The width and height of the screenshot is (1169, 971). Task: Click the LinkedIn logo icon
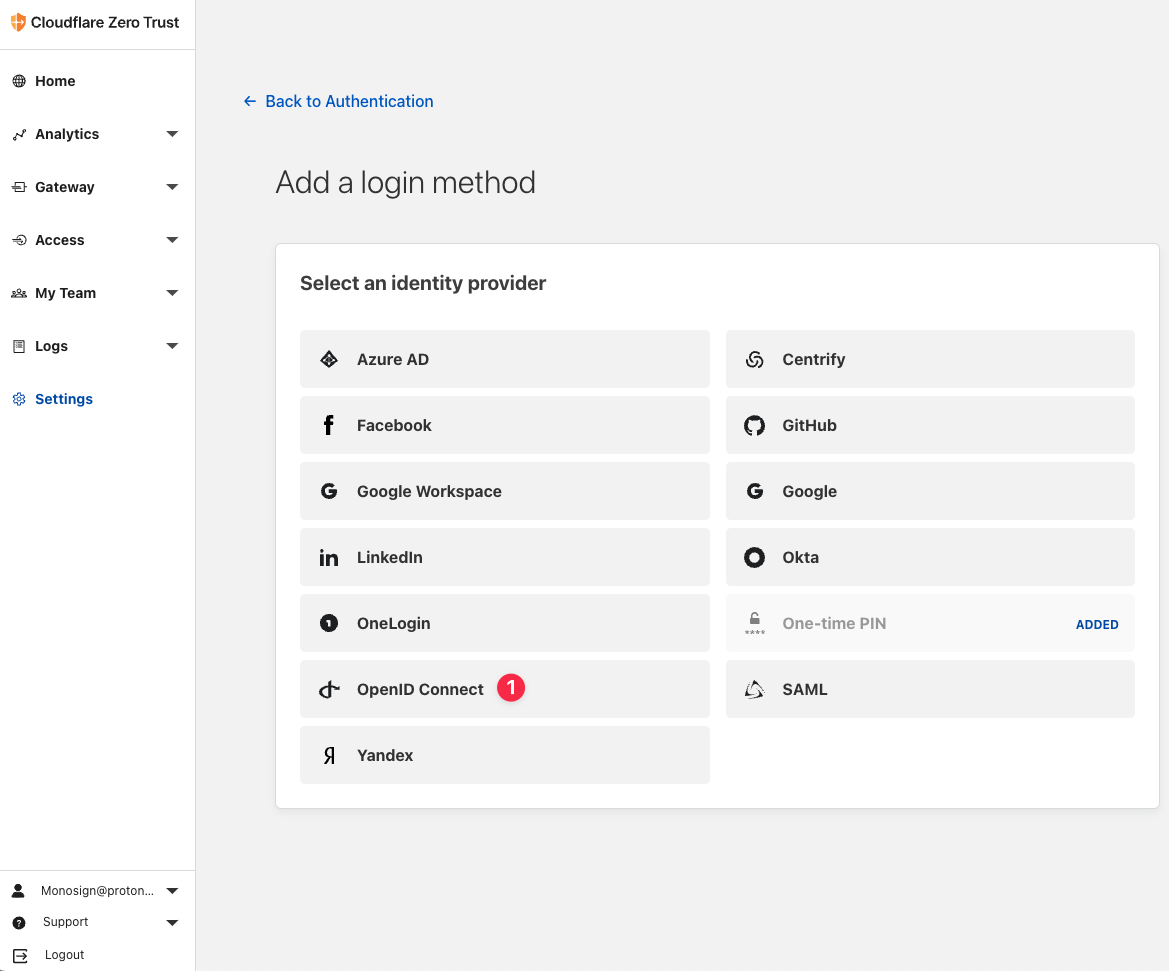pyautogui.click(x=329, y=557)
